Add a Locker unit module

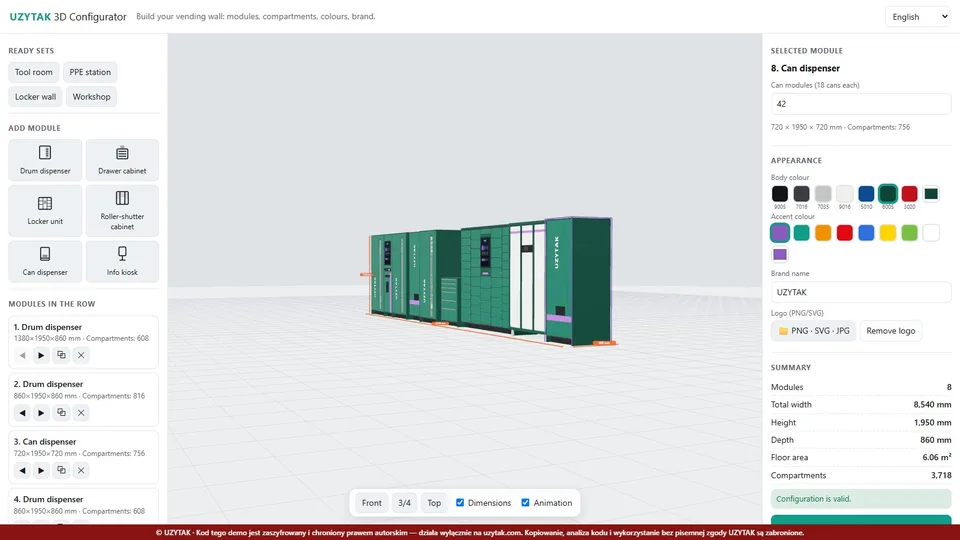[x=45, y=211]
